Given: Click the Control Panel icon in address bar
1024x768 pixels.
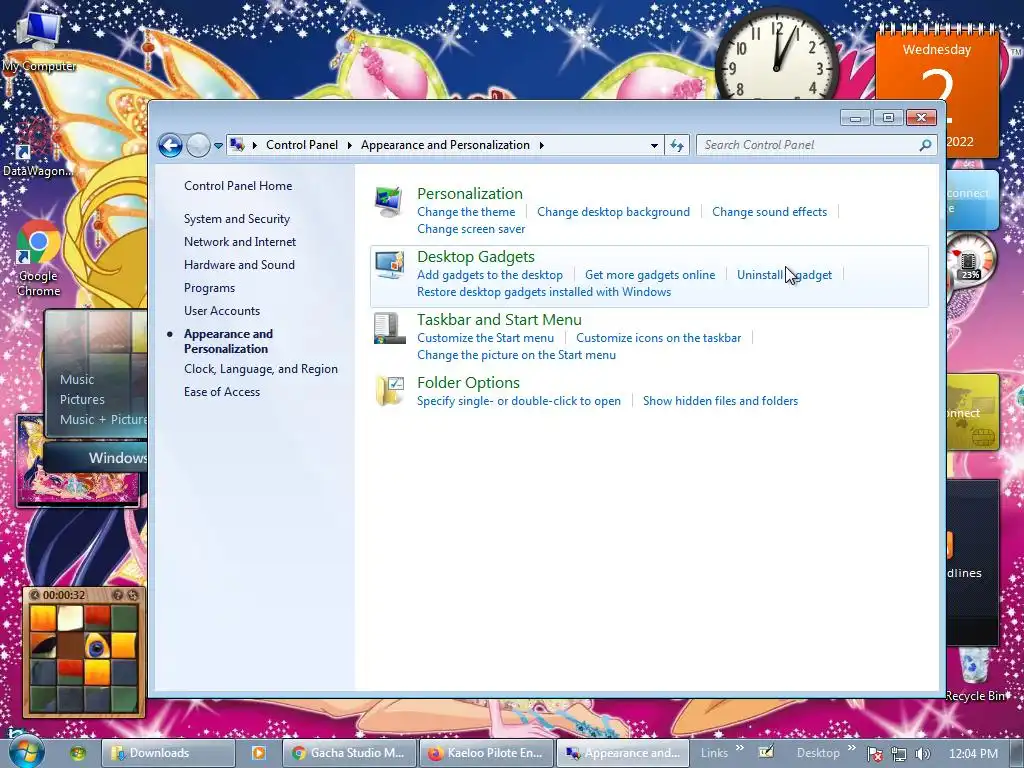Looking at the screenshot, I should (238, 145).
